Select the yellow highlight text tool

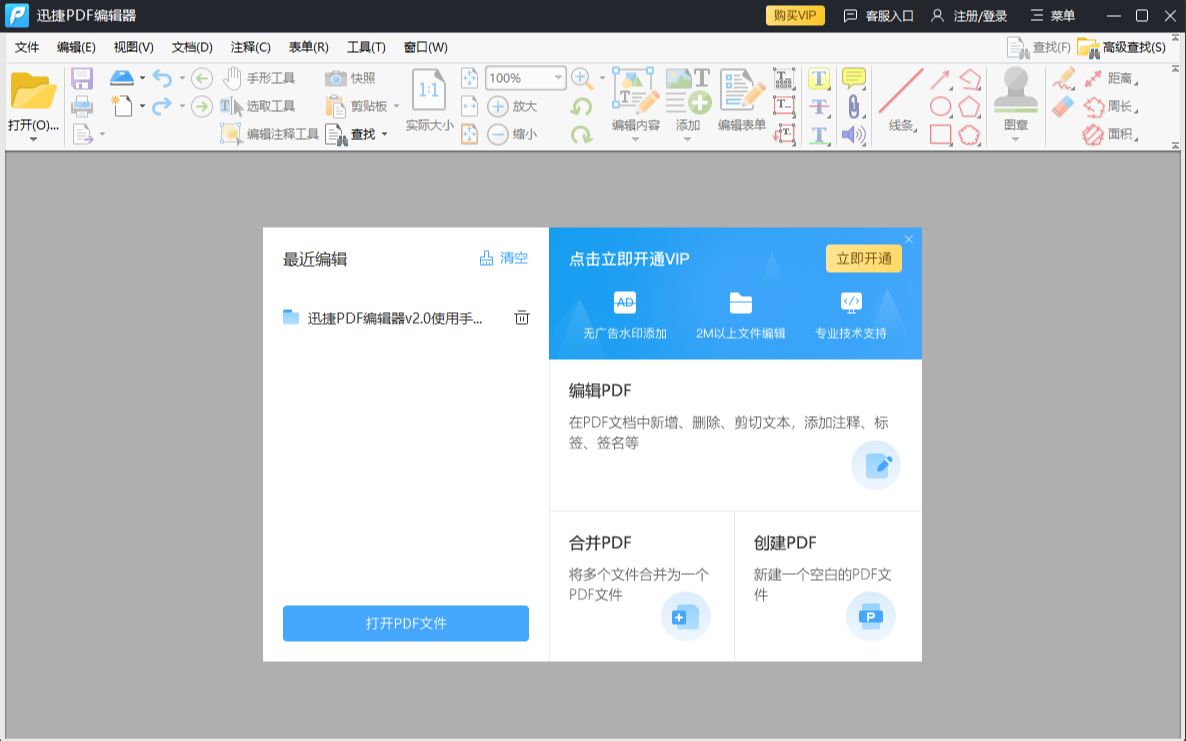coord(819,78)
